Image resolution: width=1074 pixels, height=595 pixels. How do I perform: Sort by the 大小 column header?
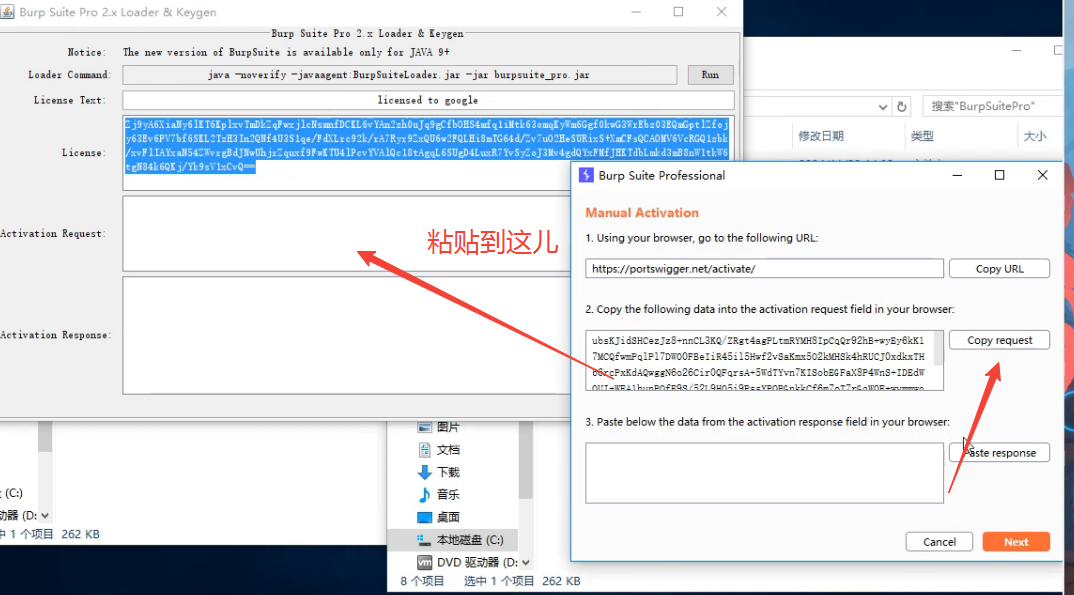(1034, 136)
